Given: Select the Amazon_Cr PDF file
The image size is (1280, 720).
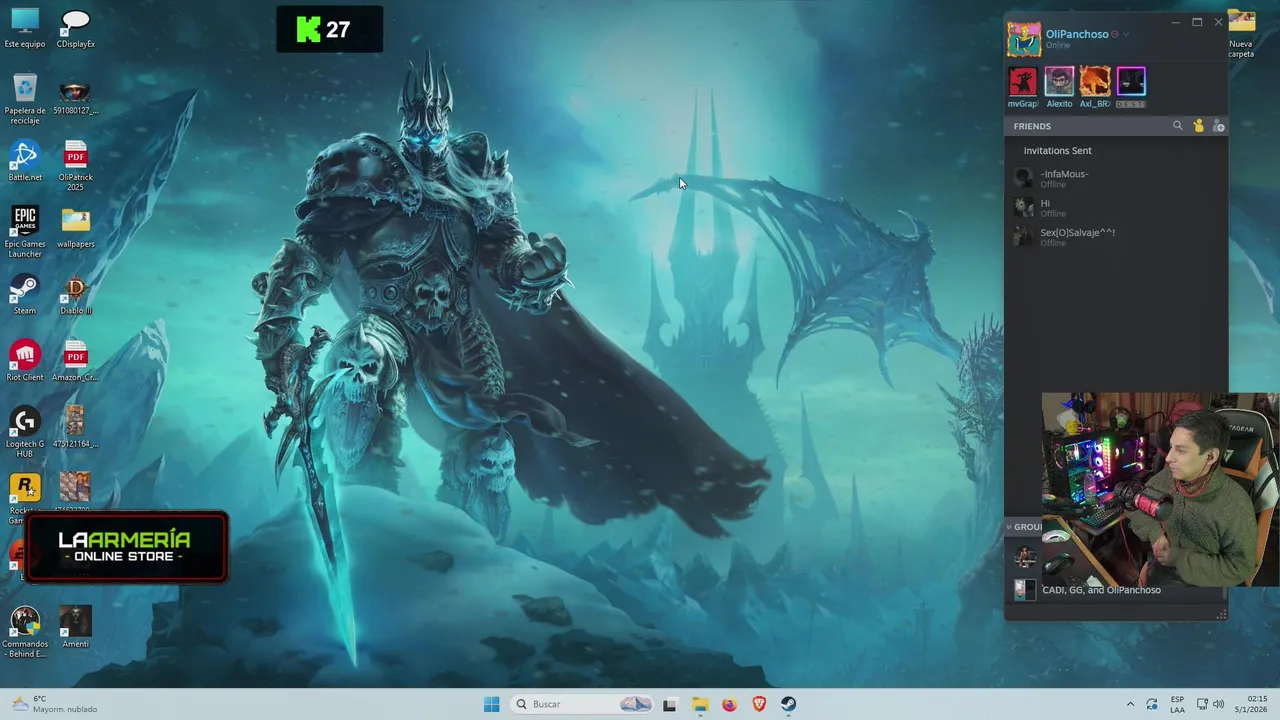Looking at the screenshot, I should (75, 361).
